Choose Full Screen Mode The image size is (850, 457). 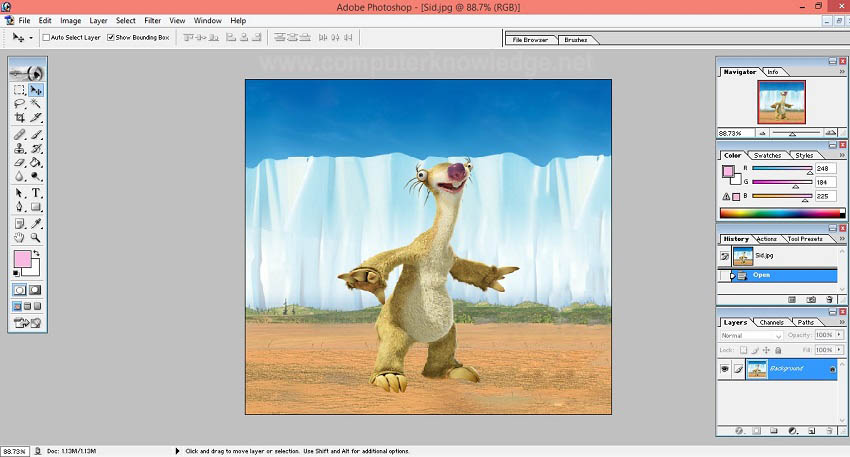(37, 306)
